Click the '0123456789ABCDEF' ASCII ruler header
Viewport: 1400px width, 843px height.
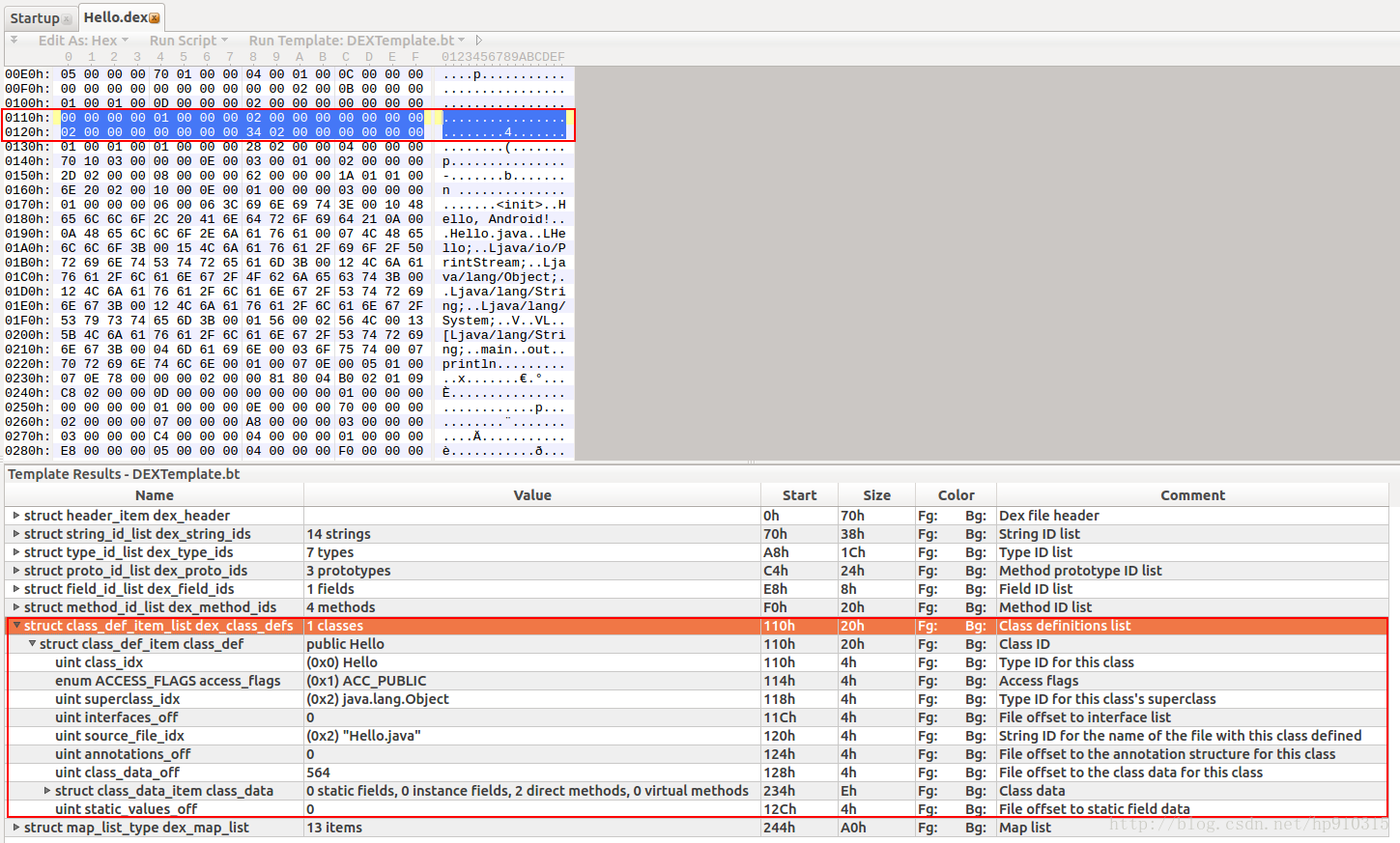[x=503, y=57]
